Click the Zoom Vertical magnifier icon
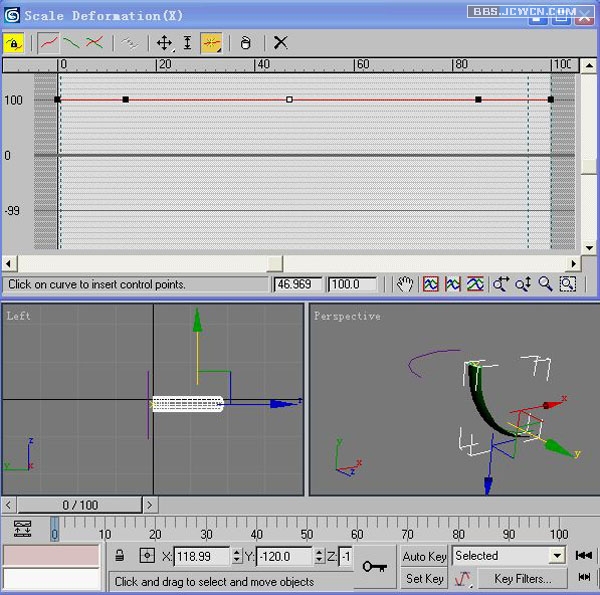 pos(523,284)
